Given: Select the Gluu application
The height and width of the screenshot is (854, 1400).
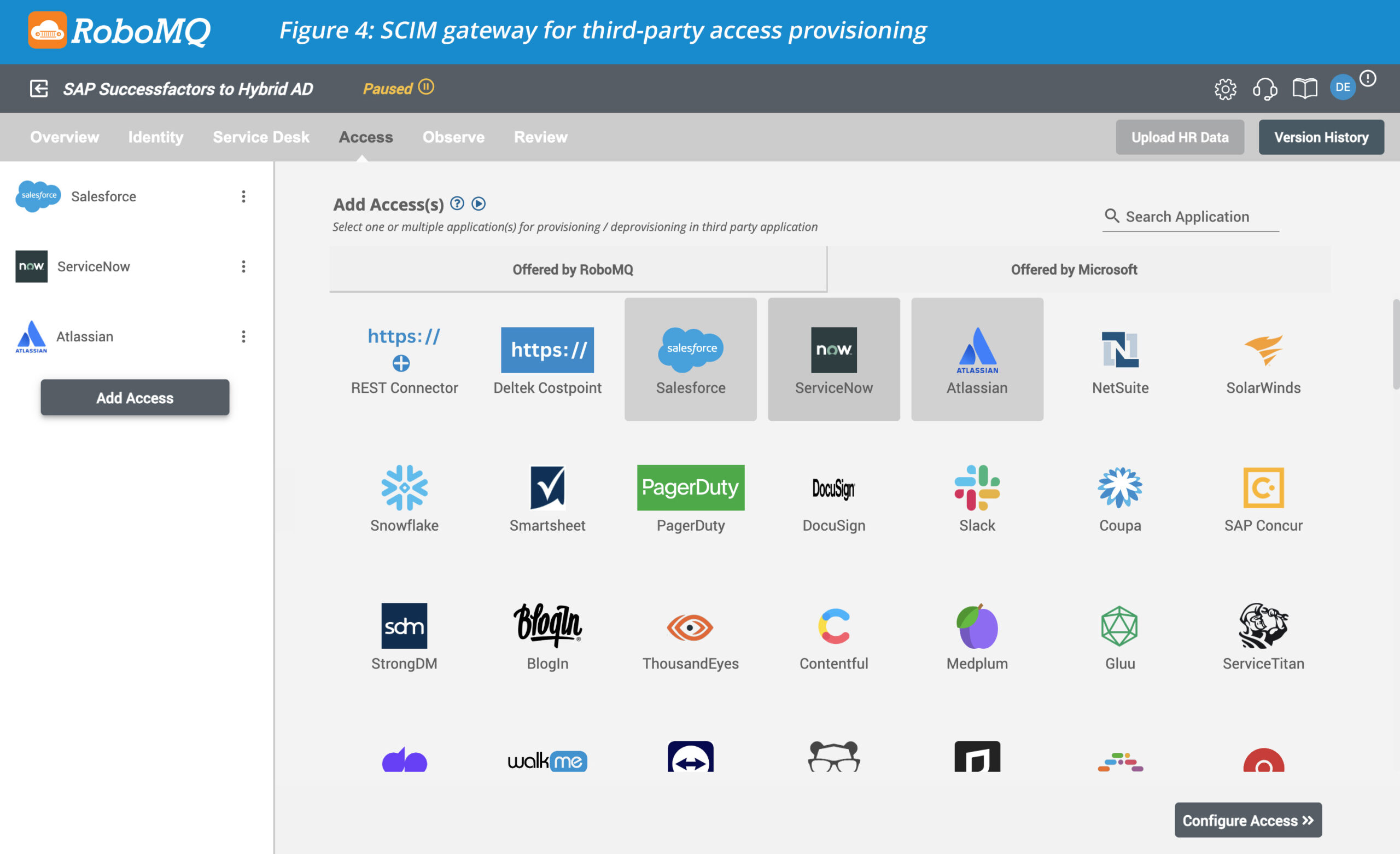Looking at the screenshot, I should (x=1120, y=636).
